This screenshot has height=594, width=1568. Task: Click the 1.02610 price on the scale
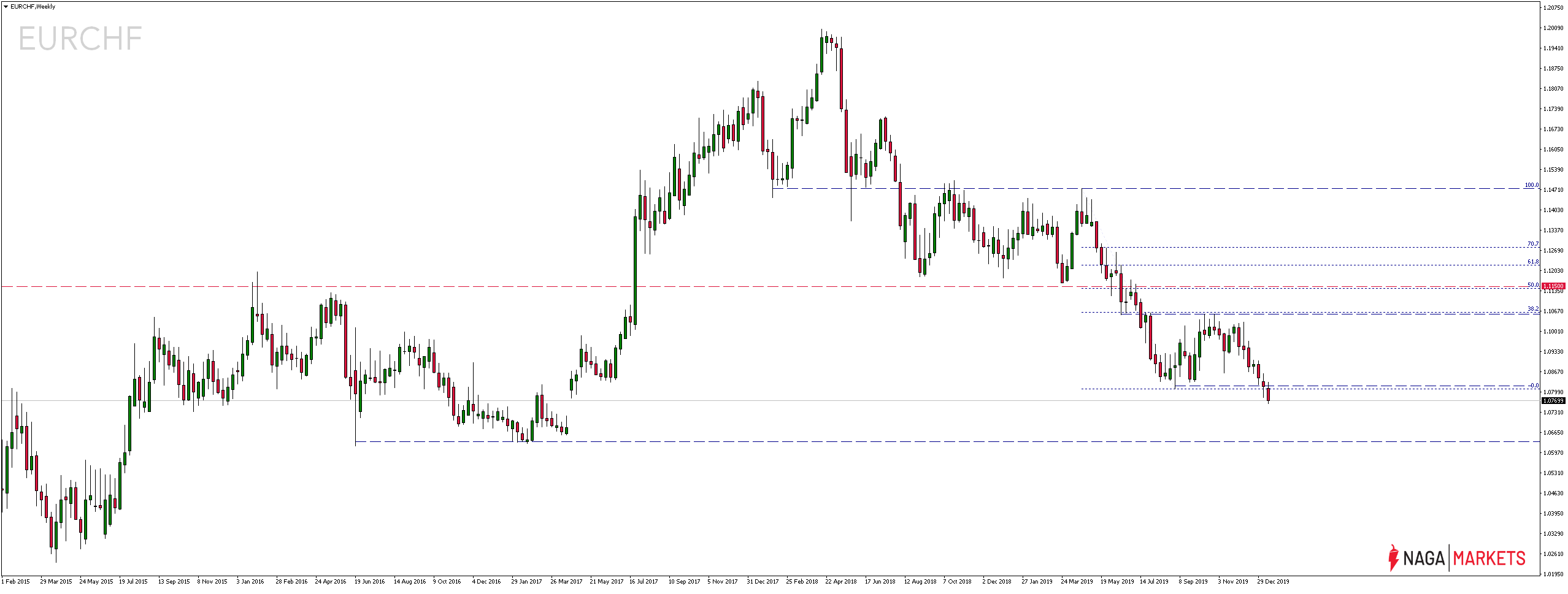[x=1553, y=554]
